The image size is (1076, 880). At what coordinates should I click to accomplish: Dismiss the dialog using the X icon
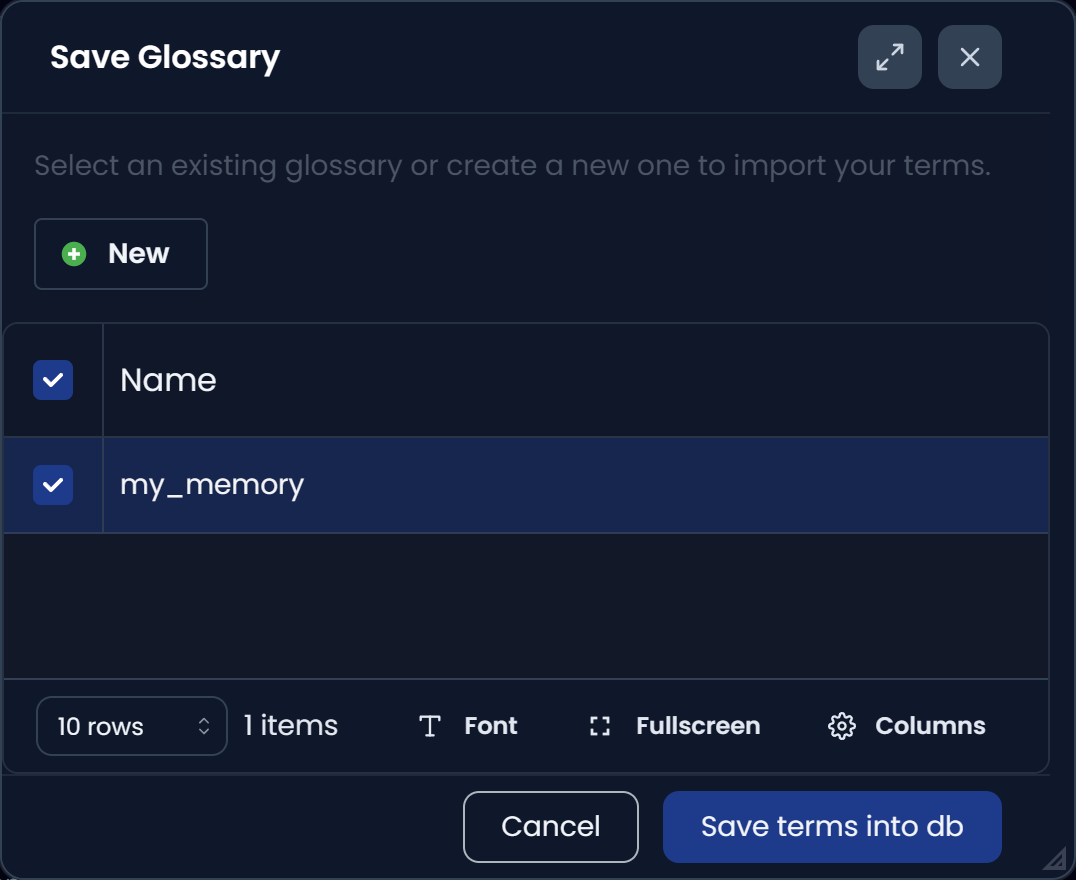[968, 57]
